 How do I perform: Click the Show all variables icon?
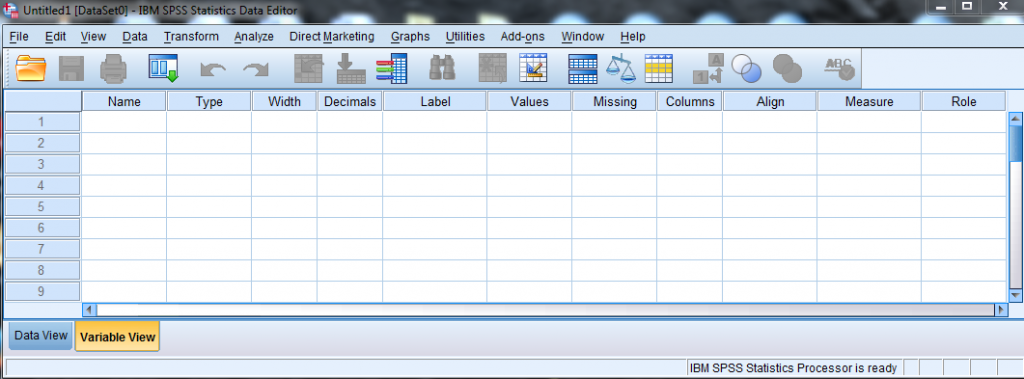[x=787, y=68]
